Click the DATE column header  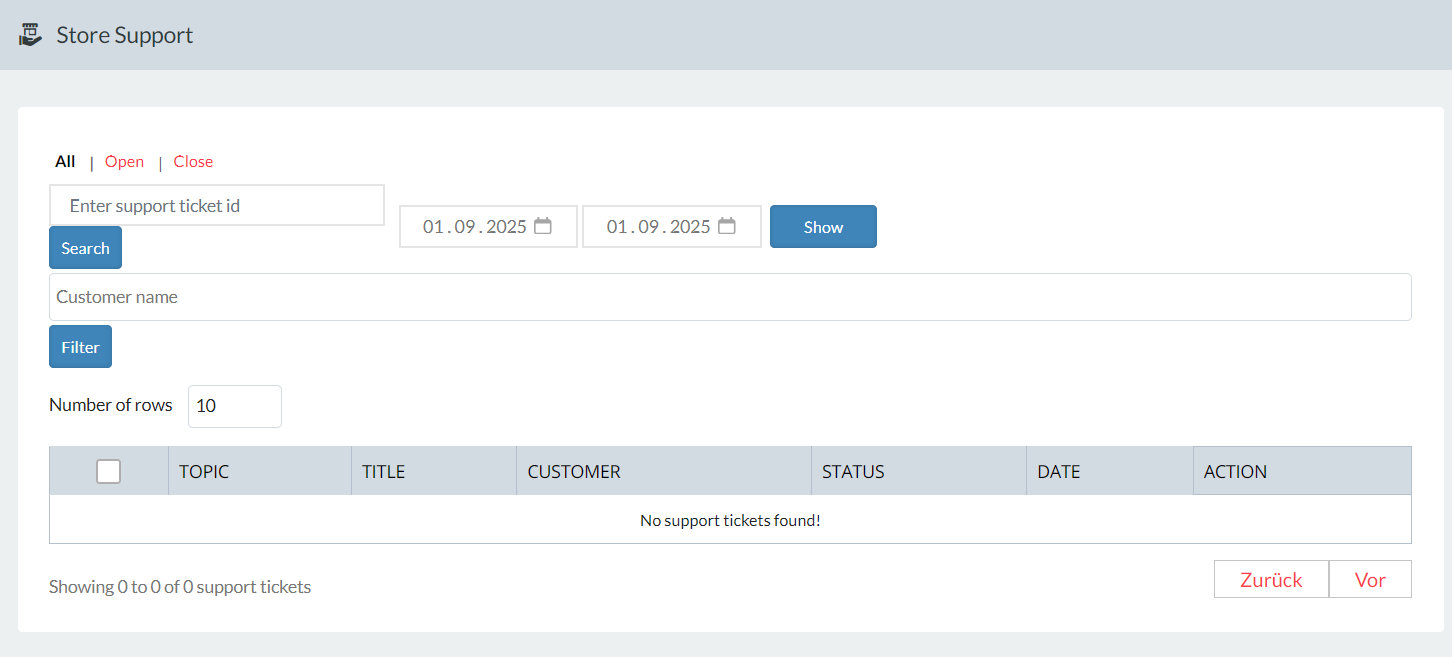click(1059, 471)
